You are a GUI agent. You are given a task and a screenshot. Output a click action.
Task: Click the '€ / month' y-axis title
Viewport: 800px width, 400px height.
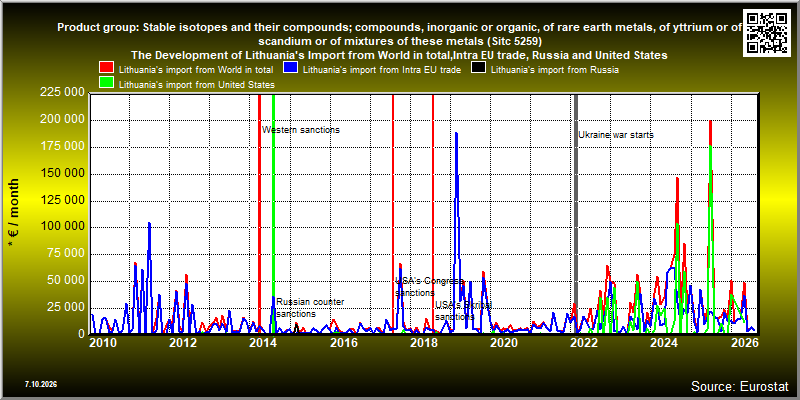(14, 213)
